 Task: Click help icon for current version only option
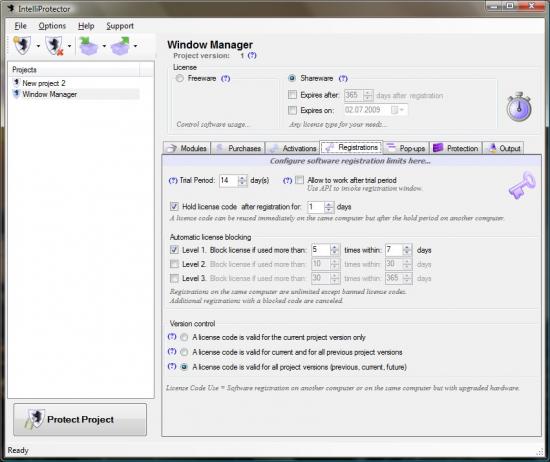172,337
